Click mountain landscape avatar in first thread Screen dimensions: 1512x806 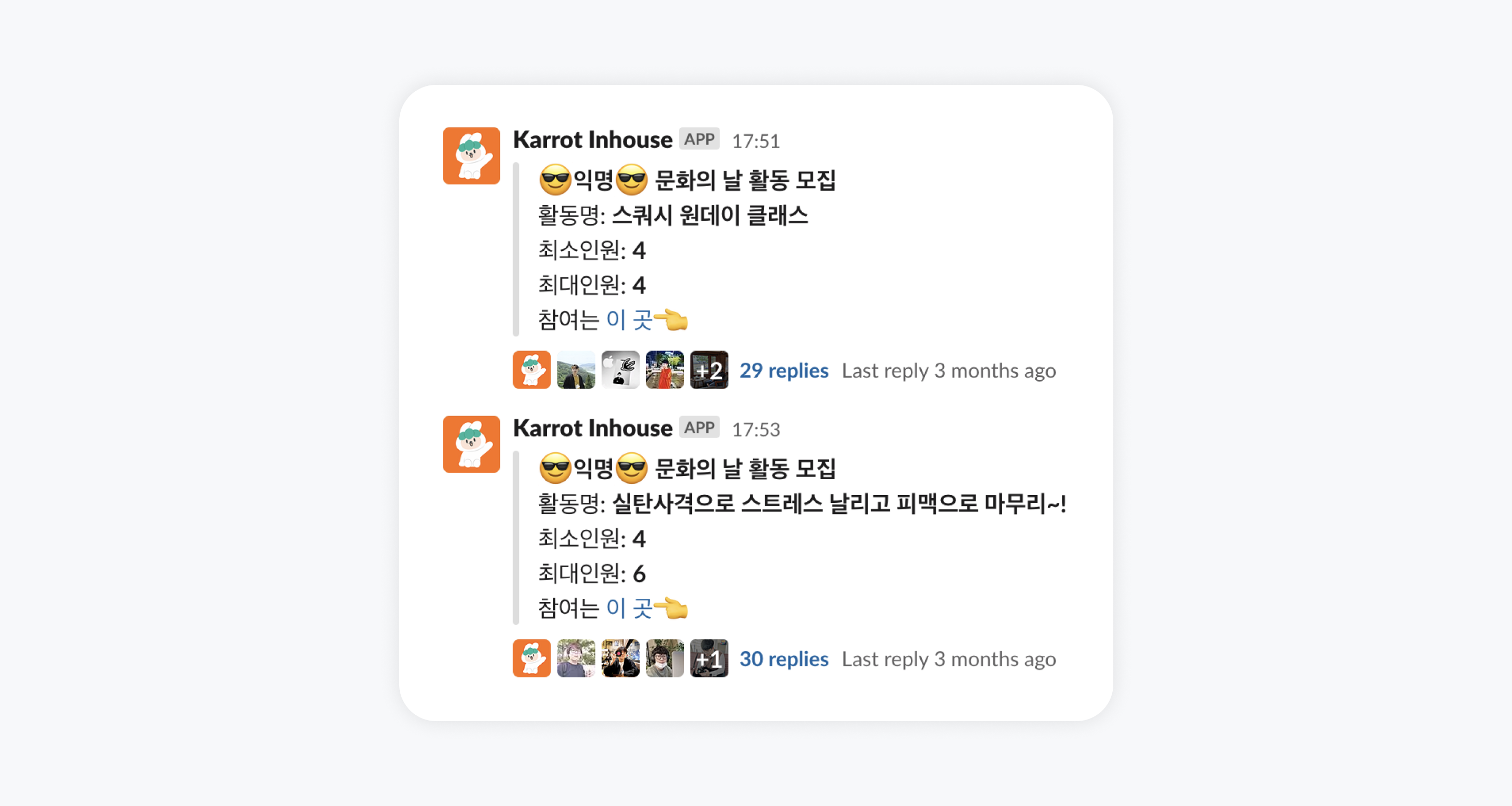576,370
